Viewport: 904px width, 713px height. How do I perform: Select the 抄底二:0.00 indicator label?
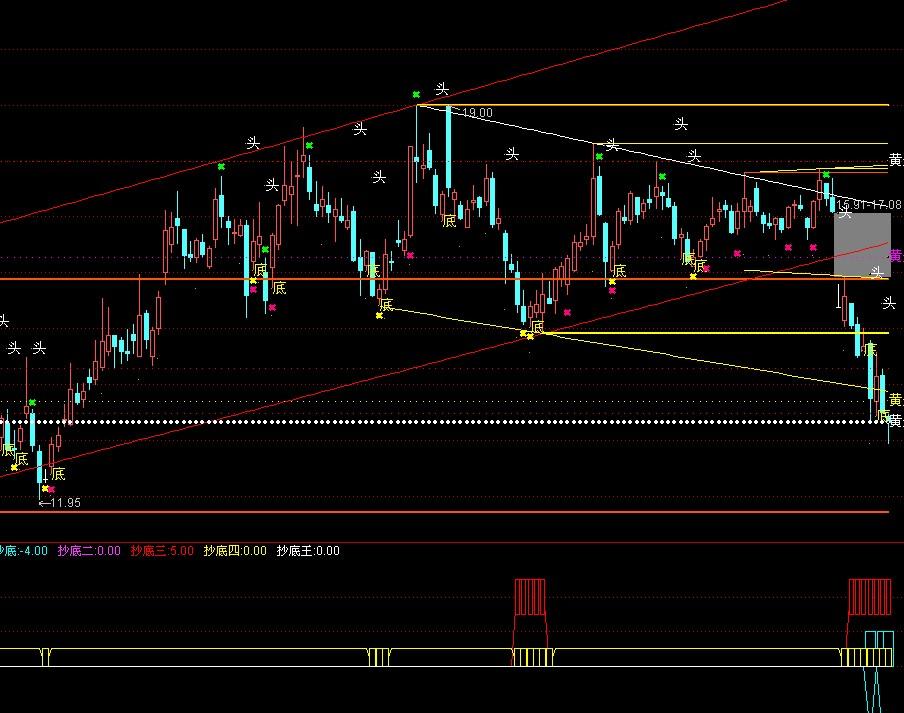click(89, 550)
